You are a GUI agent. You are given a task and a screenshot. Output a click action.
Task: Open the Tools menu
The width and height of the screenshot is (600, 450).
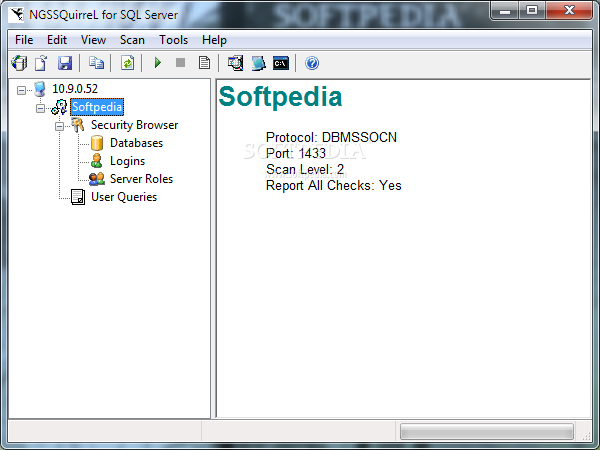coord(174,40)
